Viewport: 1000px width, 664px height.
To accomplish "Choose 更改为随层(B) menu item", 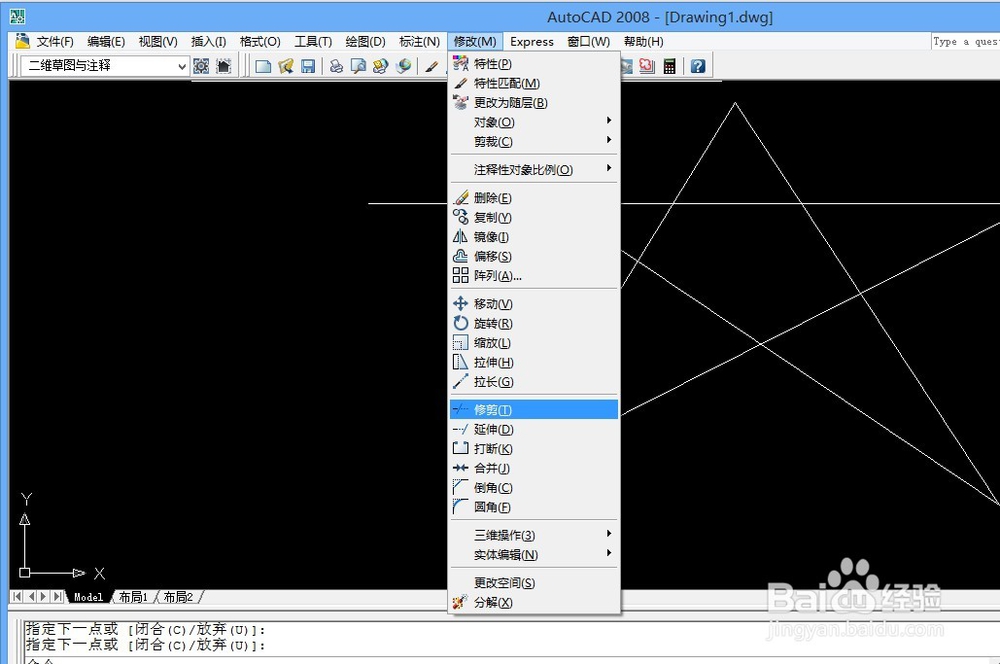I will [534, 103].
